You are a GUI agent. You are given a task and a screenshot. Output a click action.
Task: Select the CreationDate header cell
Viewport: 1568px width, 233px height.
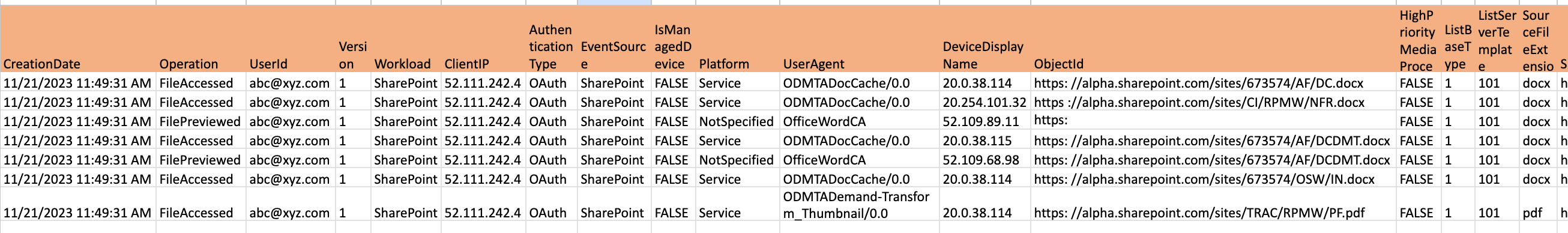79,40
